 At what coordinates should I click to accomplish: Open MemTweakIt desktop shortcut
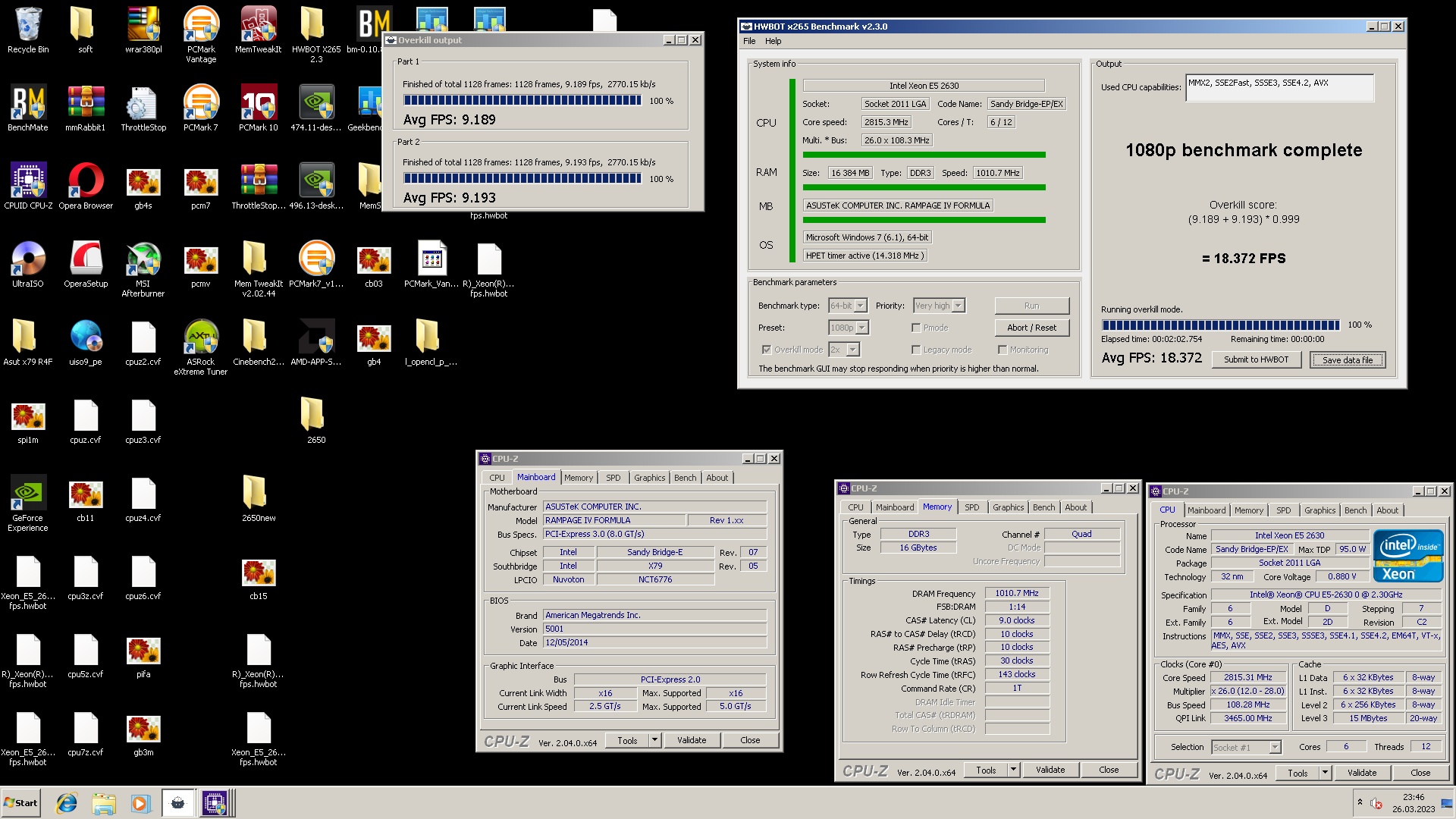[x=259, y=30]
